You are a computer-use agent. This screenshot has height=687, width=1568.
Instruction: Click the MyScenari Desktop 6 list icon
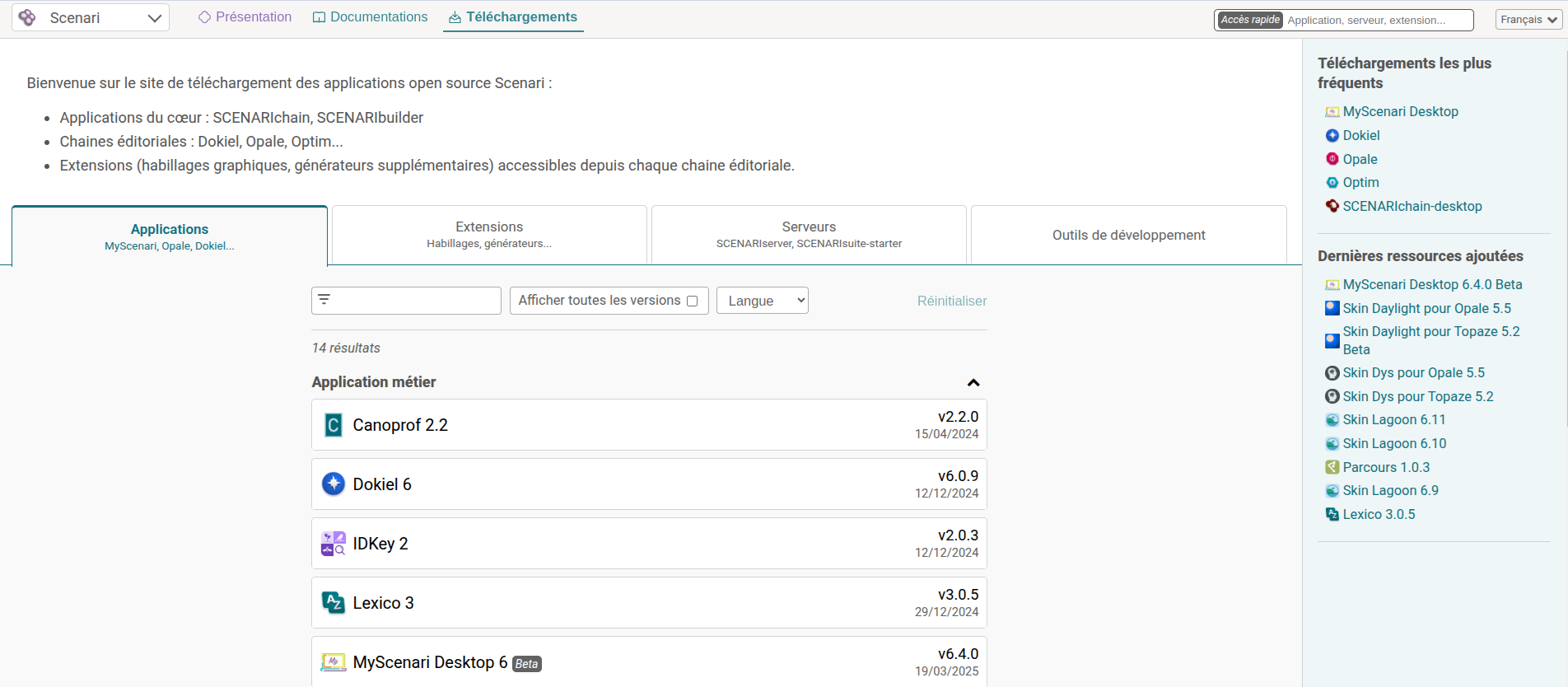point(334,662)
